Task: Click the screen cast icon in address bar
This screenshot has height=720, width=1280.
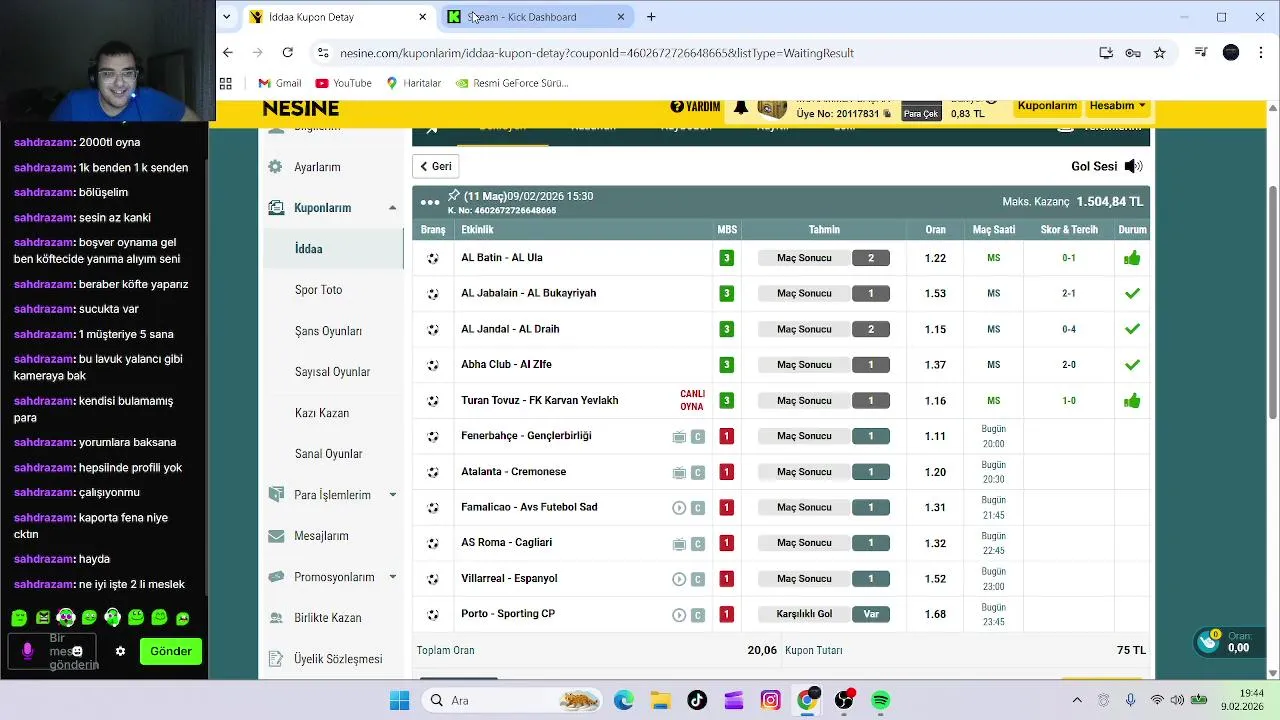Action: tap(1106, 53)
